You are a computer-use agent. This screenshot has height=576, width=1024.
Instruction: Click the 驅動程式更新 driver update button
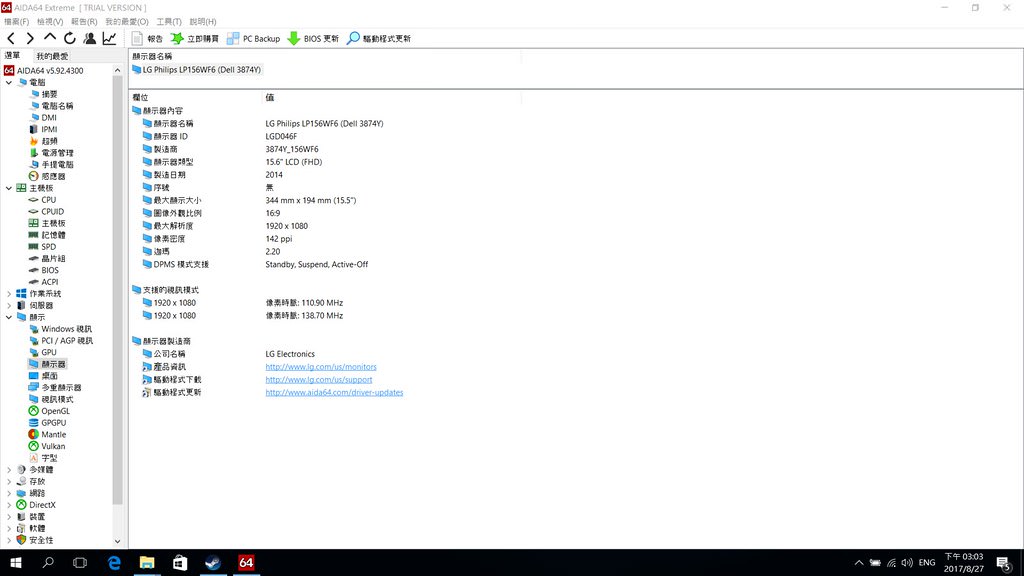tap(379, 39)
